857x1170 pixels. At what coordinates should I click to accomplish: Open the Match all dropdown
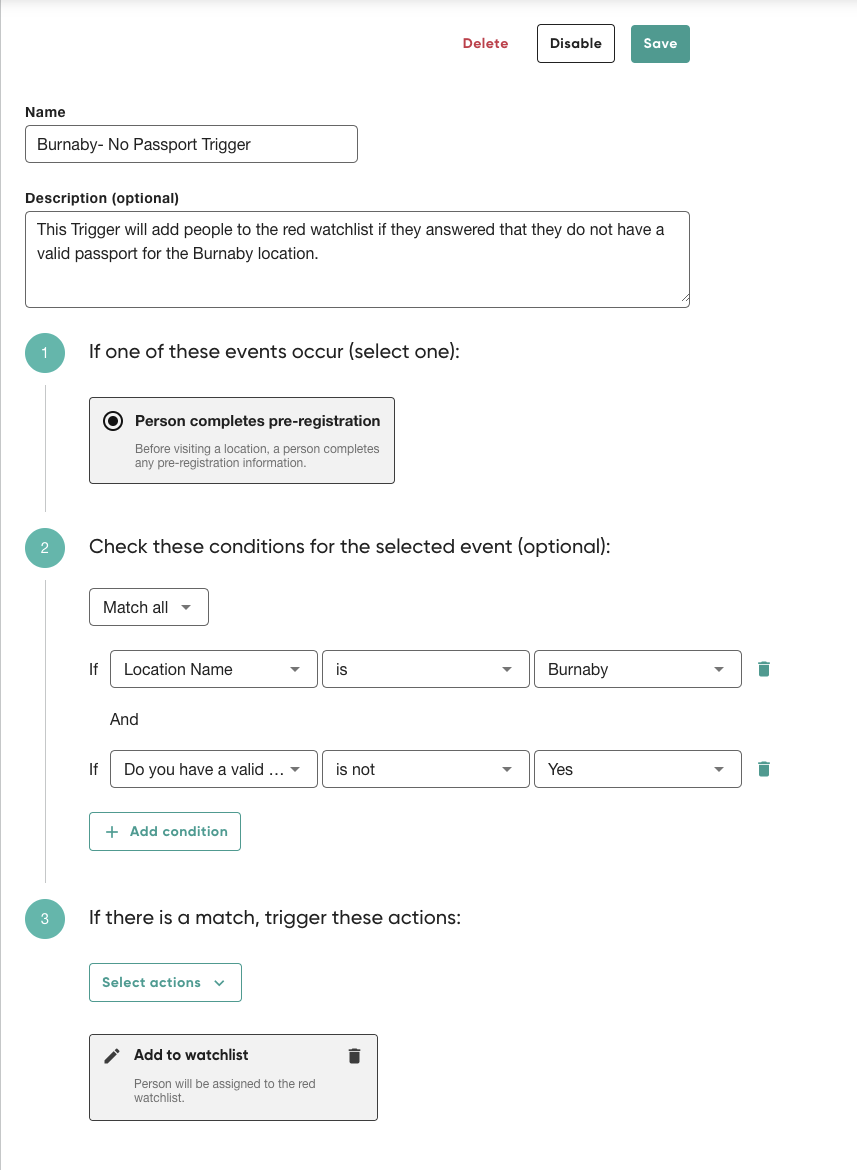(148, 606)
